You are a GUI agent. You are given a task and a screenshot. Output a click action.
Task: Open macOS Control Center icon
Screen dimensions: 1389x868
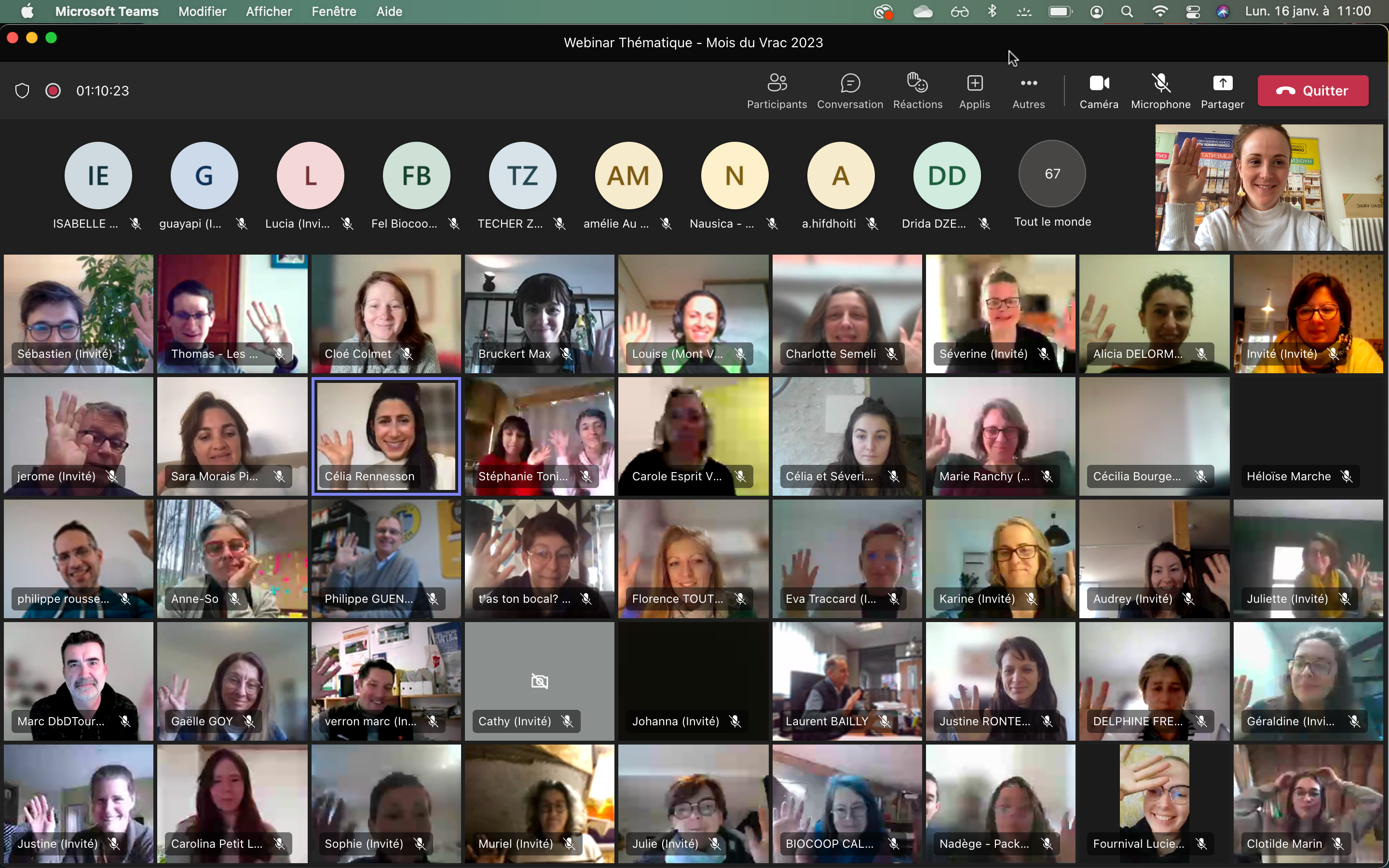1193,12
